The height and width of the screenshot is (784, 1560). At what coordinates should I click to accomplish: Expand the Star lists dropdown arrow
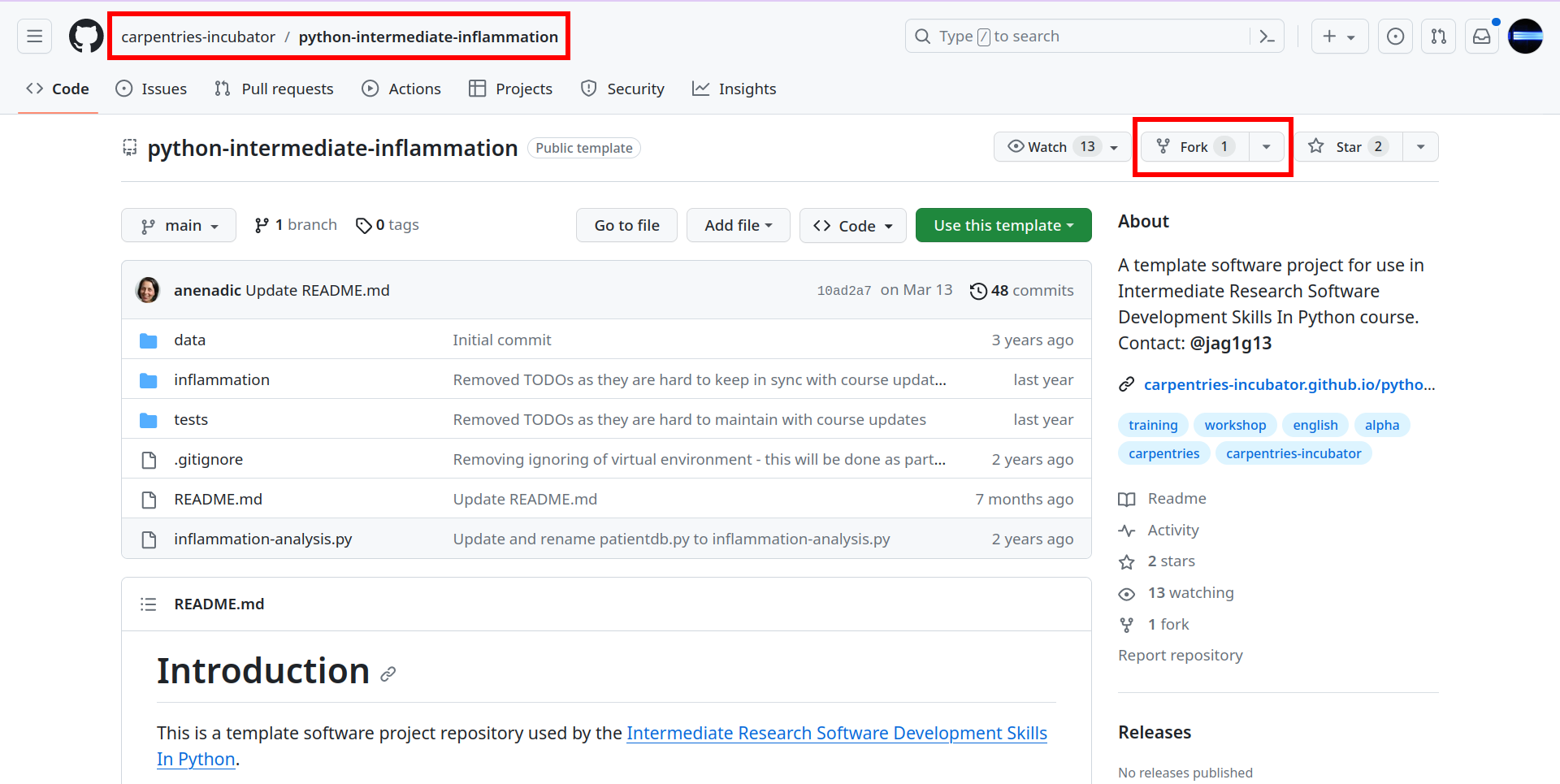(1420, 147)
